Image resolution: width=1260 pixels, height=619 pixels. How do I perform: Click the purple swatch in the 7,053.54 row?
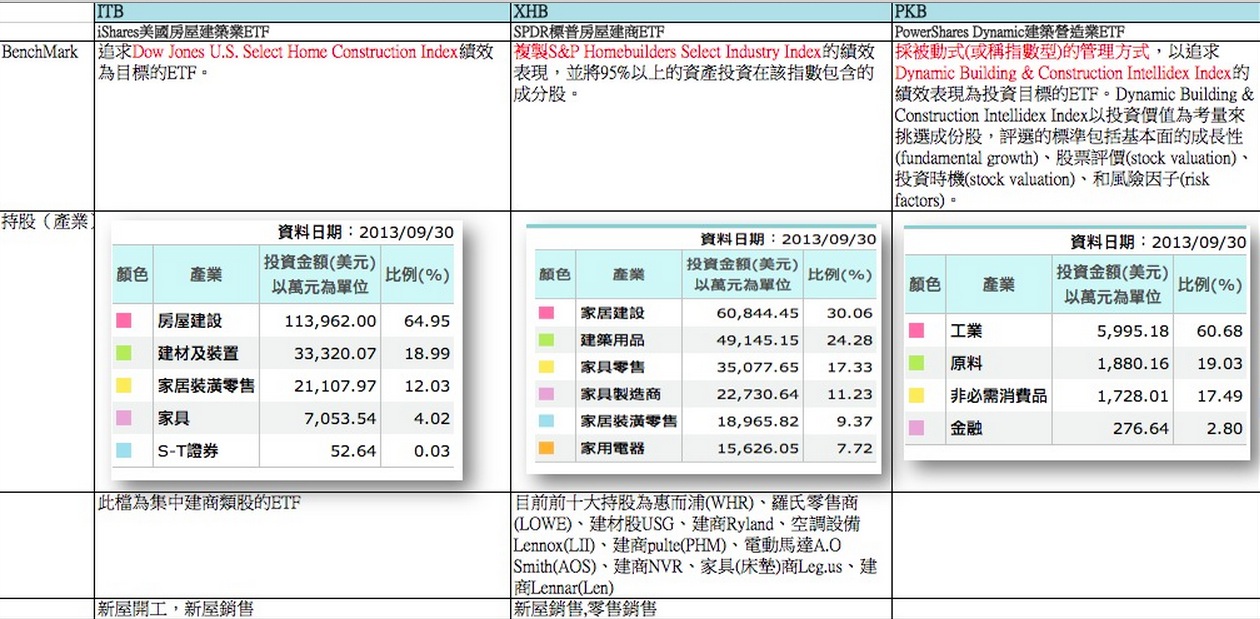(125, 418)
